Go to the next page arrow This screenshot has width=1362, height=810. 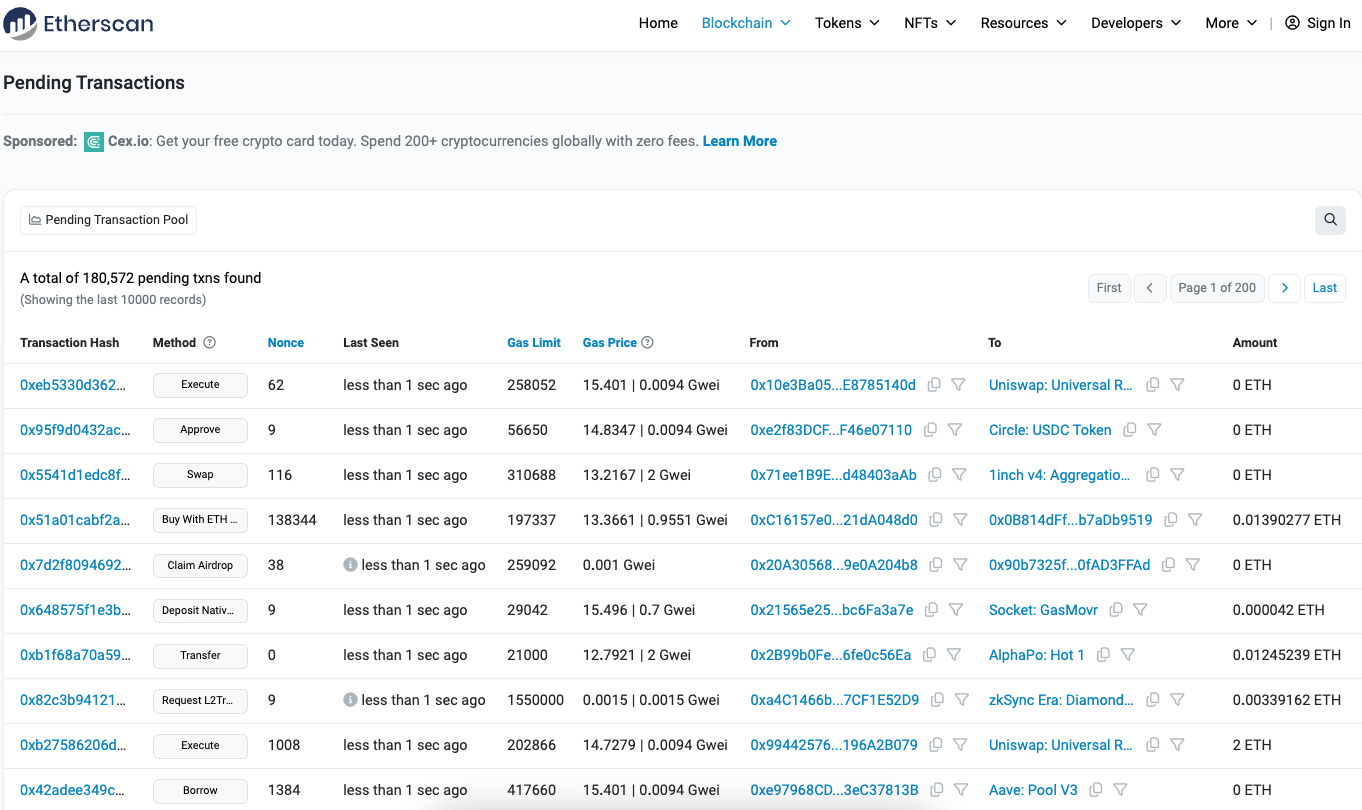(x=1285, y=288)
